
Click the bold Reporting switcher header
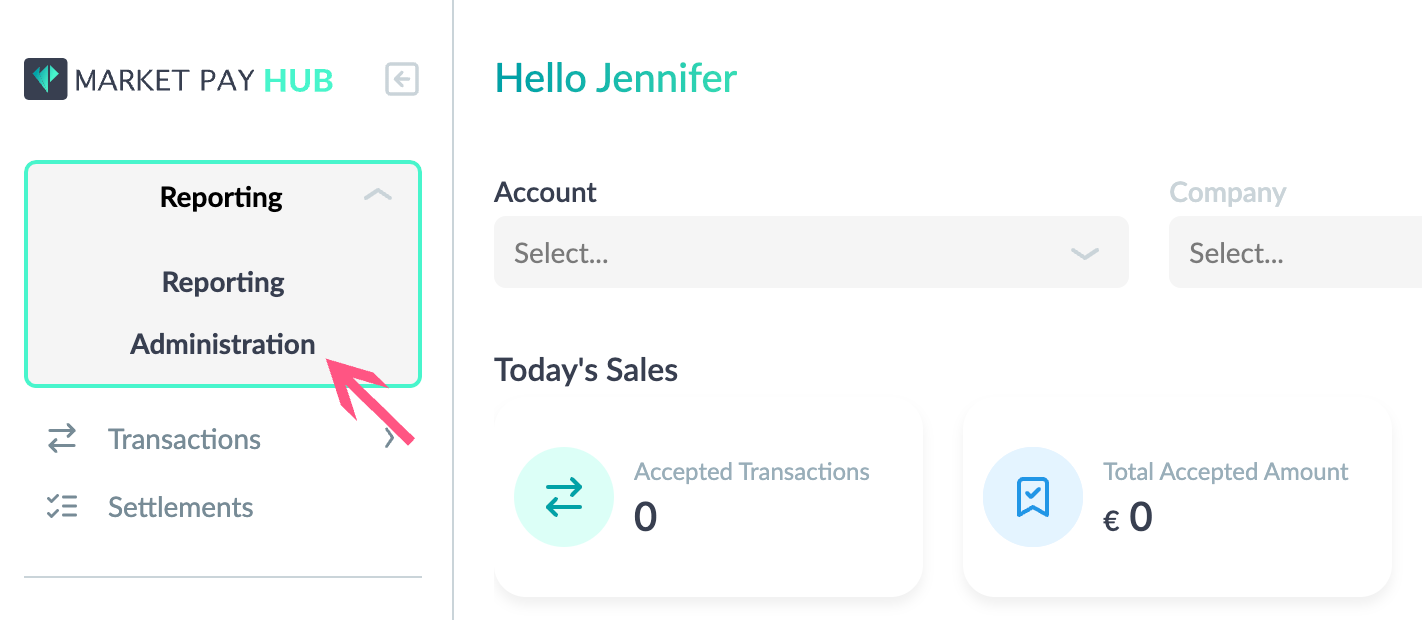tap(221, 197)
